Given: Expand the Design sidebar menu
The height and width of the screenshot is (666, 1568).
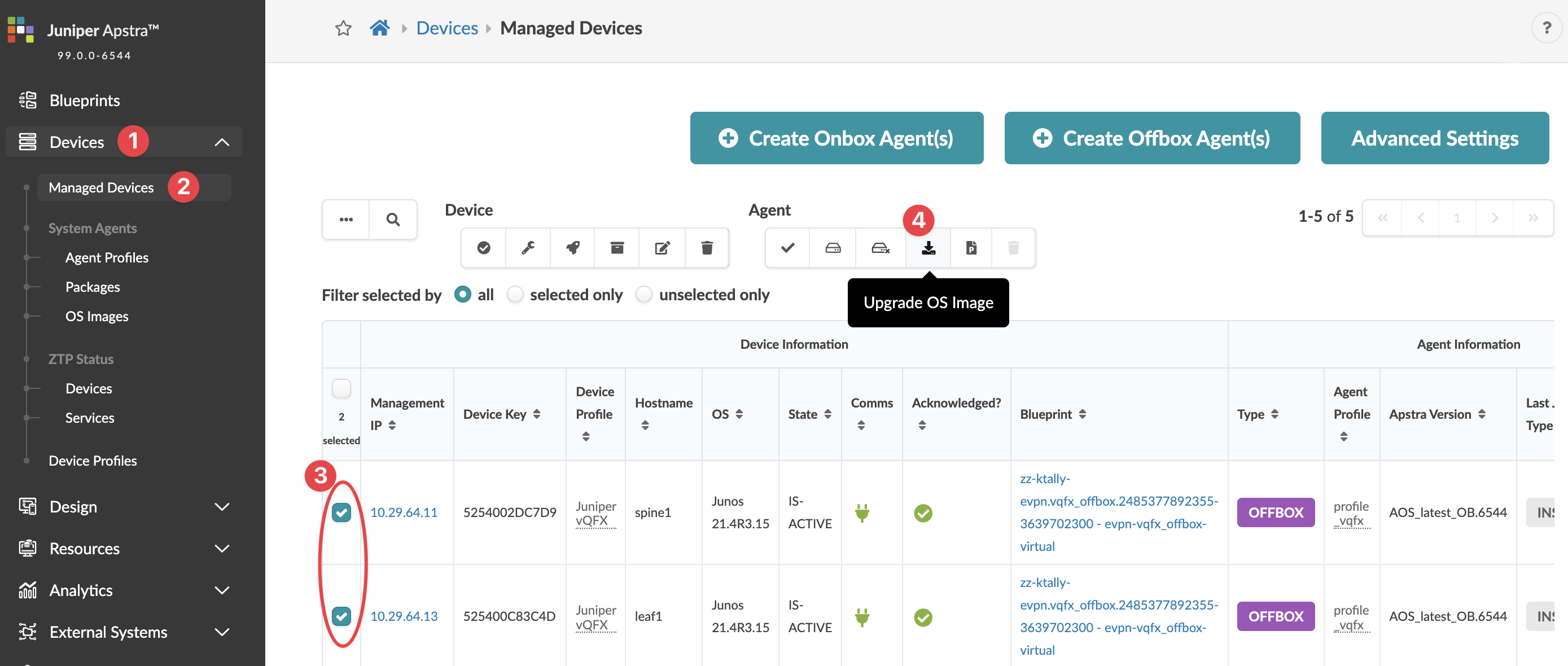Looking at the screenshot, I should (222, 506).
